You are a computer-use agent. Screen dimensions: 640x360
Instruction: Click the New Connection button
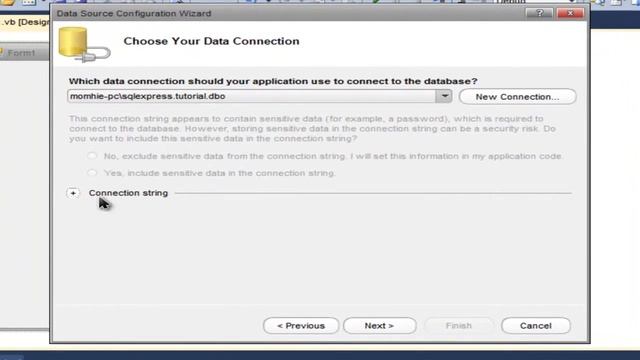(x=517, y=97)
